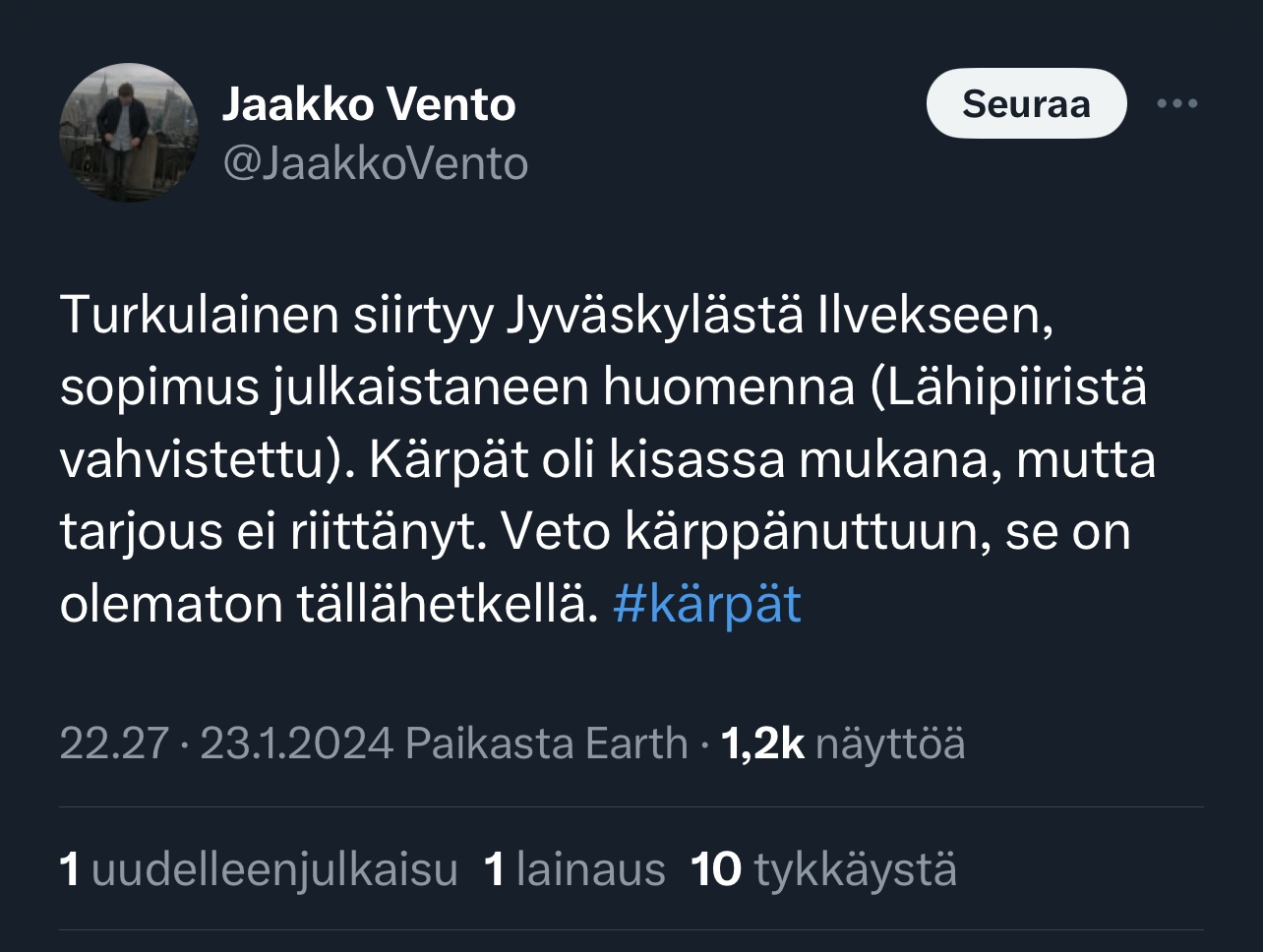Click the word Ilvekseen in the tweet

(x=934, y=316)
